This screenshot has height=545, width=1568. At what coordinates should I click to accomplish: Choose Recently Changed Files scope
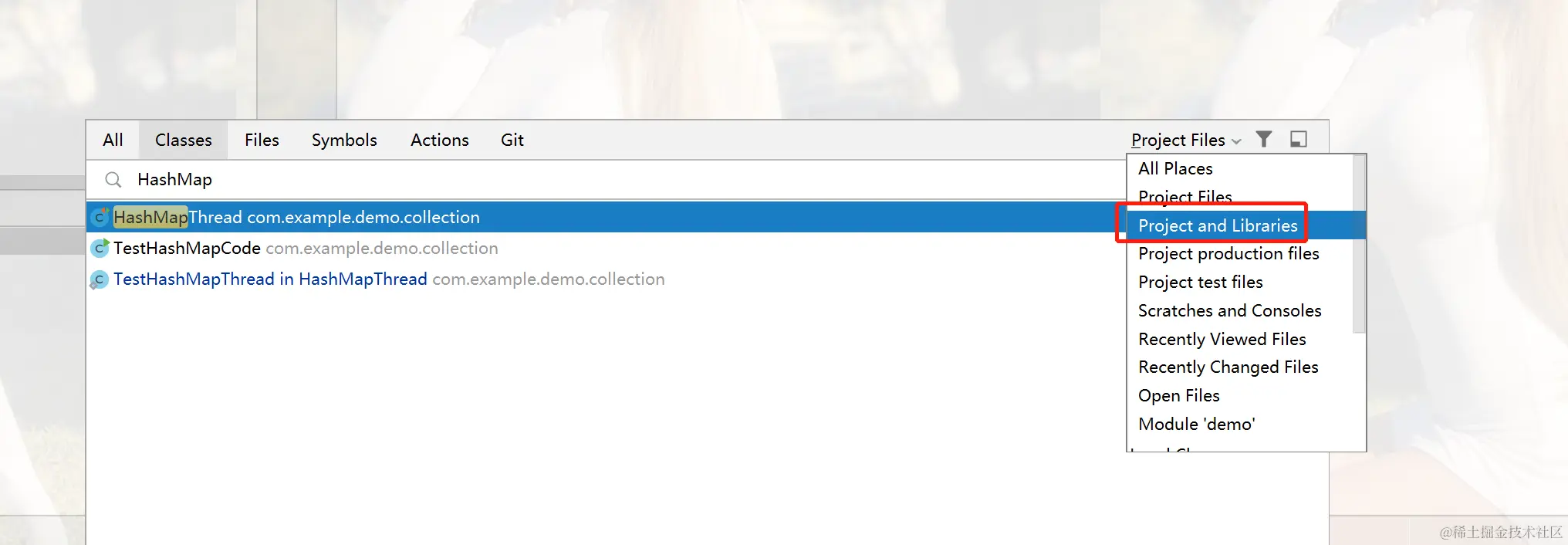(1241, 367)
